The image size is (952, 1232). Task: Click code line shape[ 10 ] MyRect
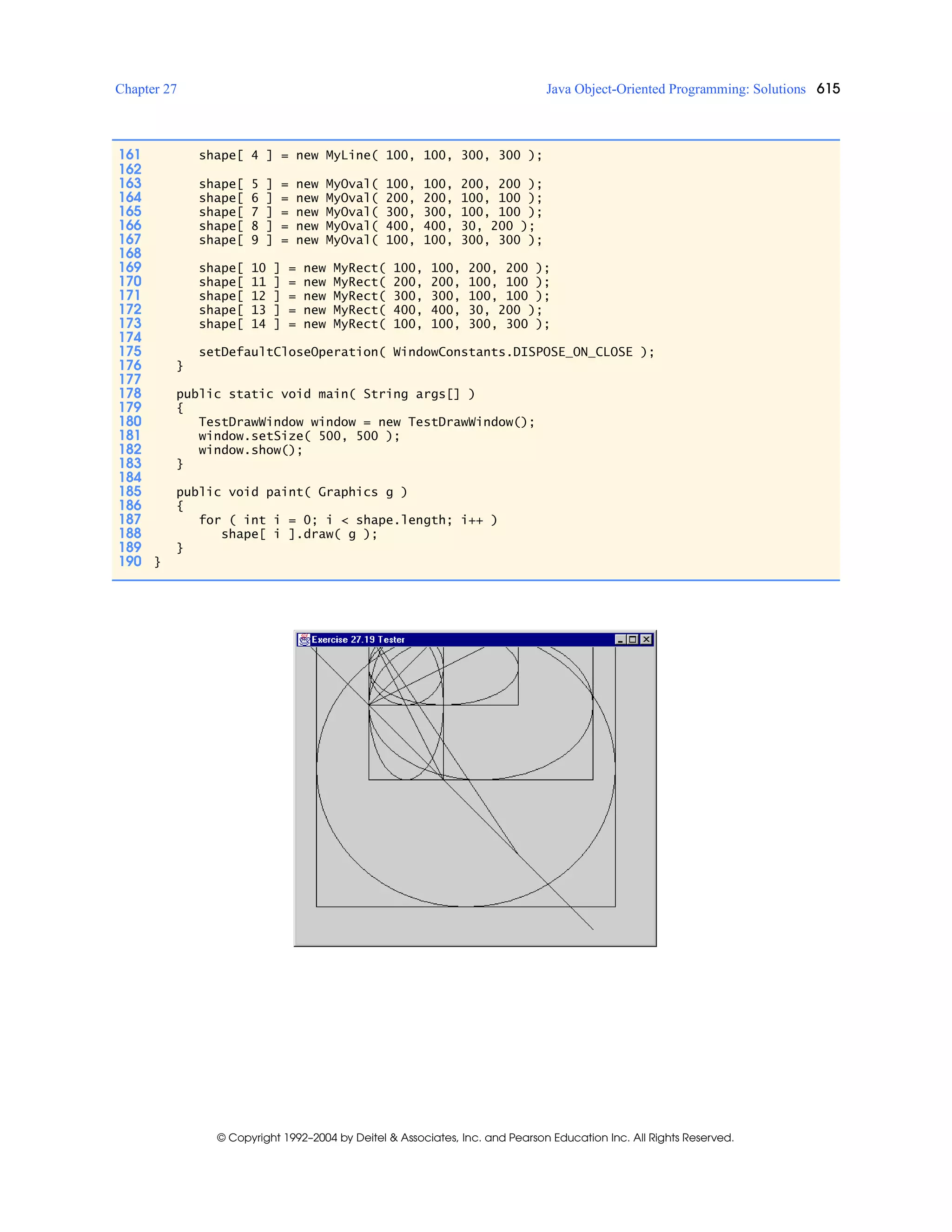click(374, 268)
